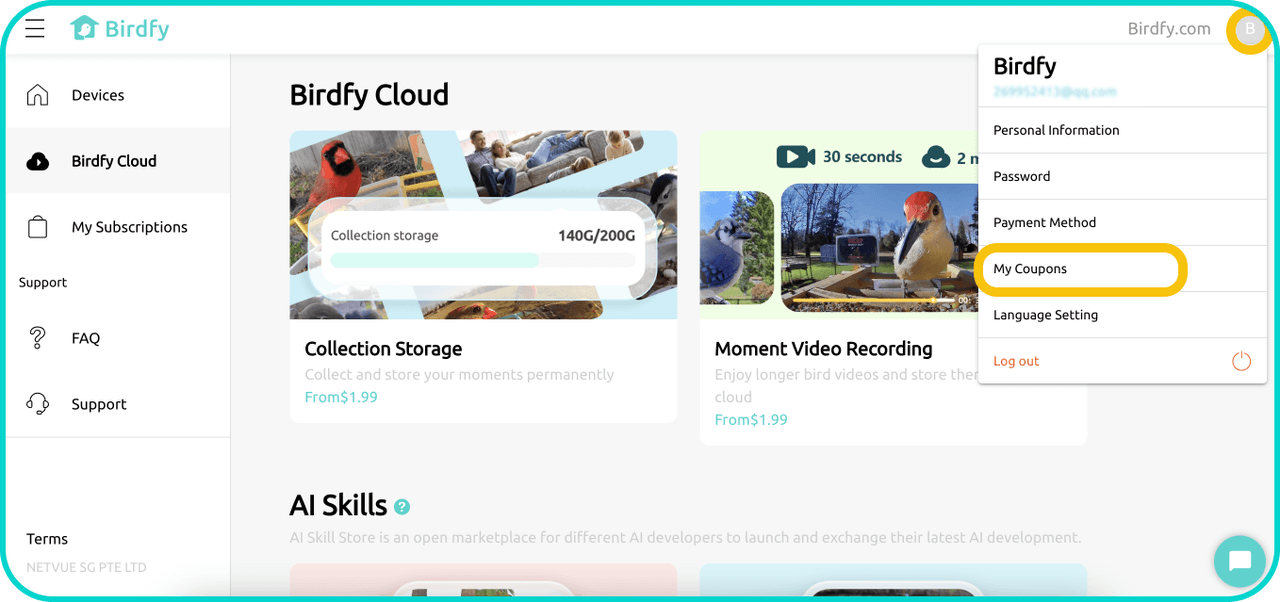Click the My Subscriptions bag icon
This screenshot has width=1280, height=602.
click(38, 227)
